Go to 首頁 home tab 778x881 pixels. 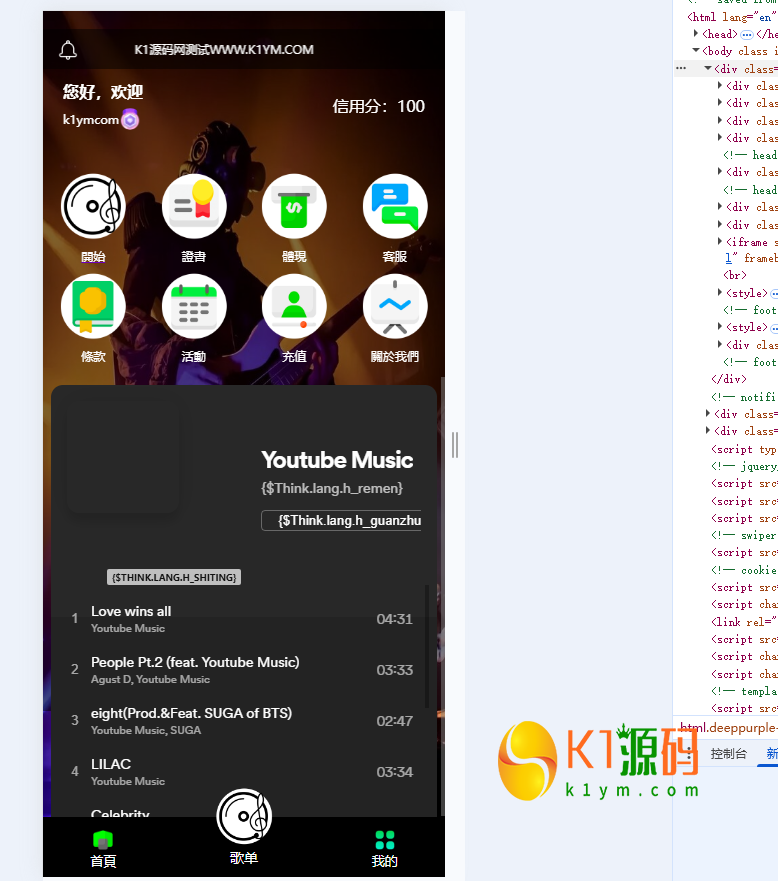103,849
